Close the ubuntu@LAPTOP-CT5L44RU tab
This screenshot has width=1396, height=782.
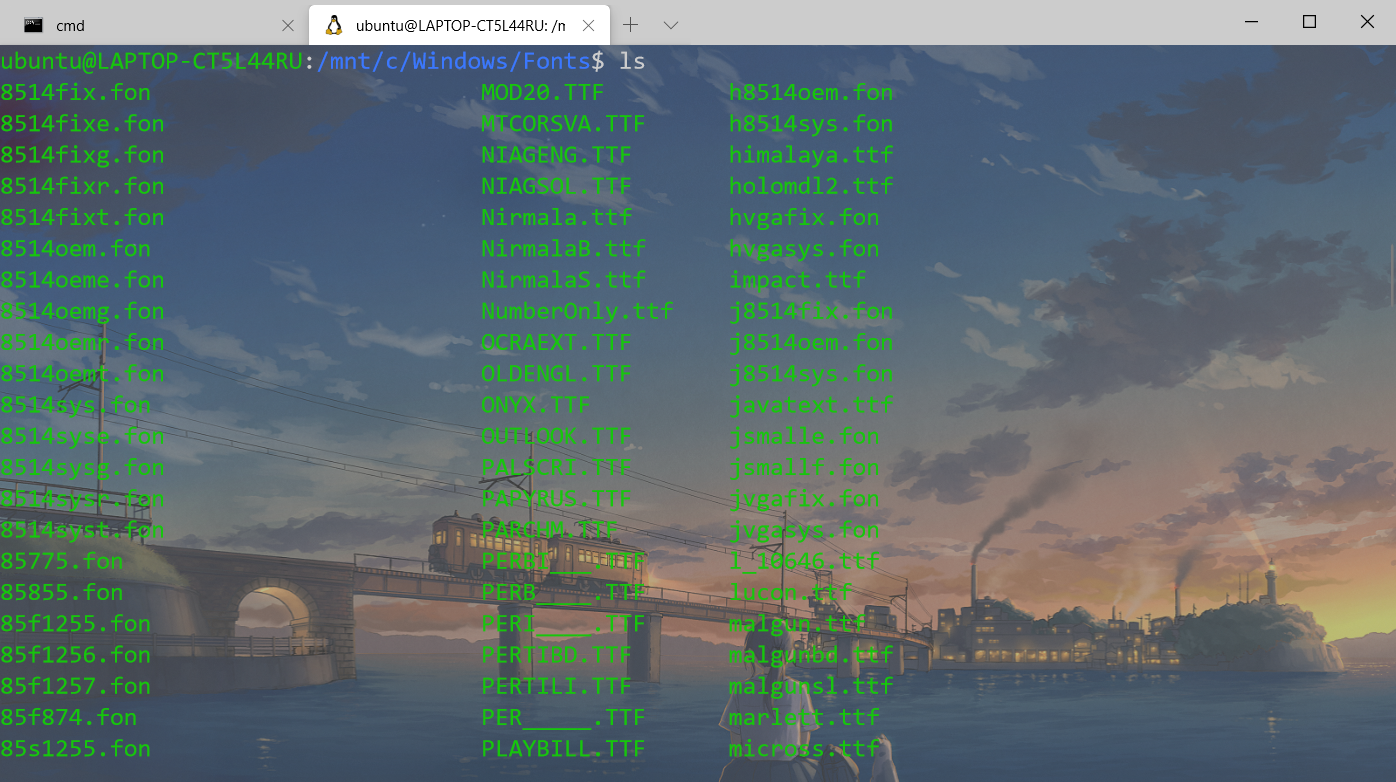coord(587,24)
